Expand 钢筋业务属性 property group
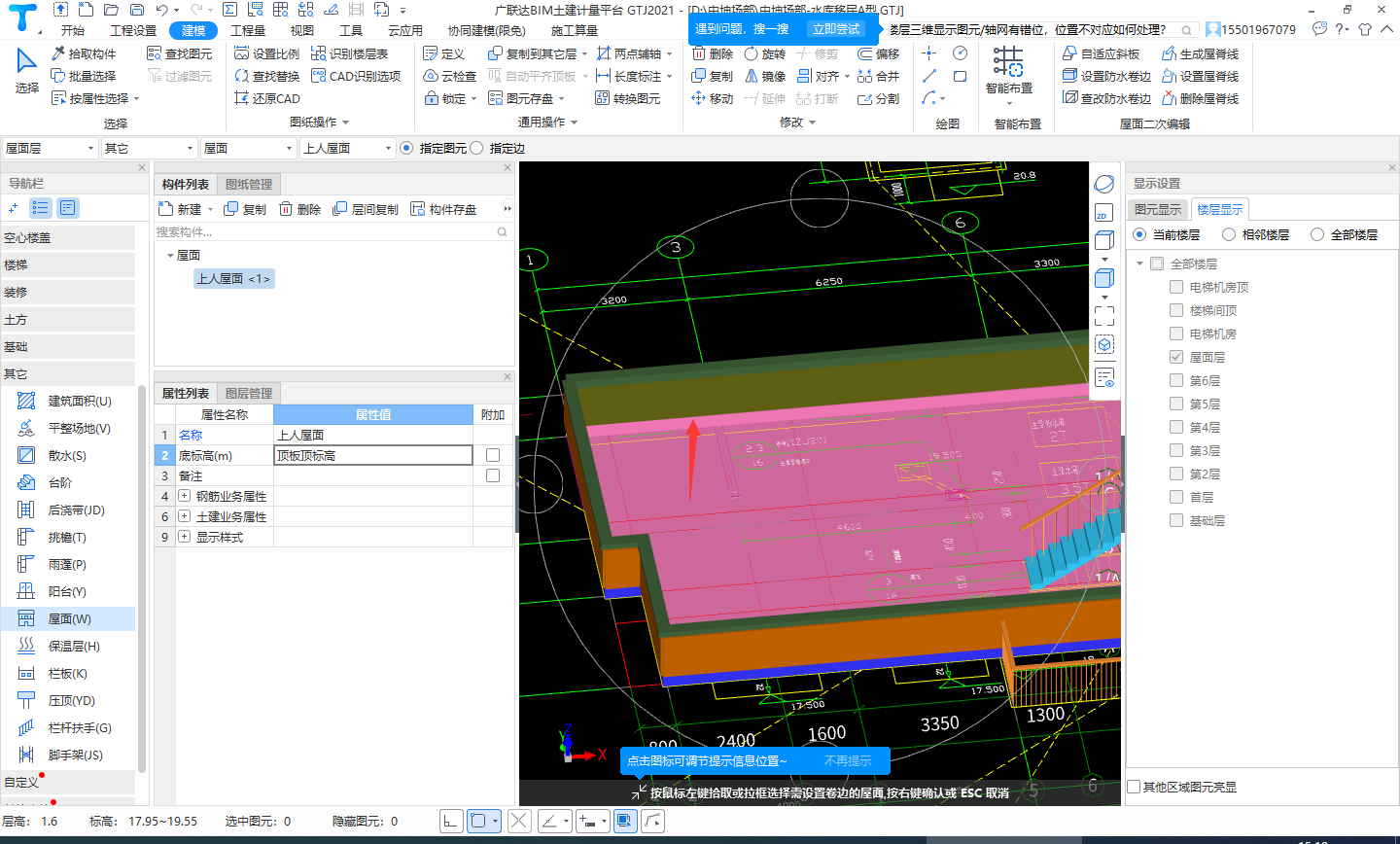1400x844 pixels. [184, 496]
